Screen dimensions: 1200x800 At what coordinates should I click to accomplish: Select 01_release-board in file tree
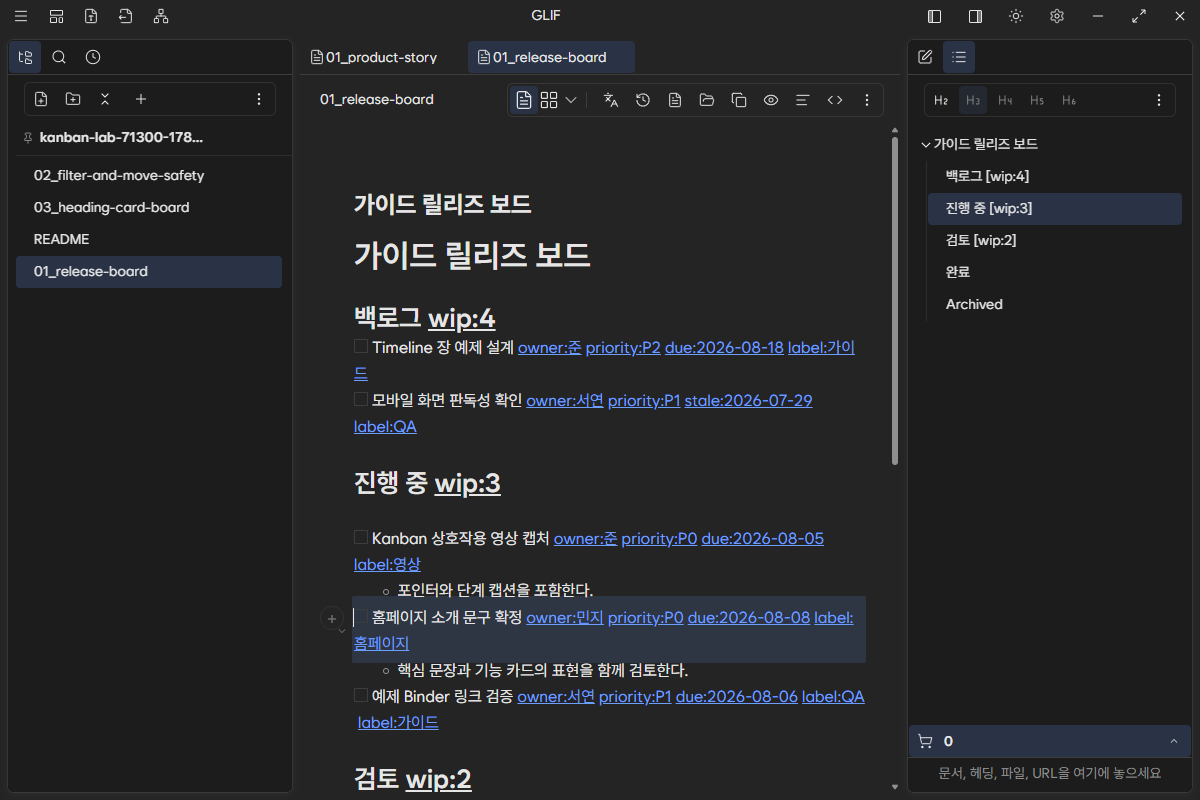149,271
